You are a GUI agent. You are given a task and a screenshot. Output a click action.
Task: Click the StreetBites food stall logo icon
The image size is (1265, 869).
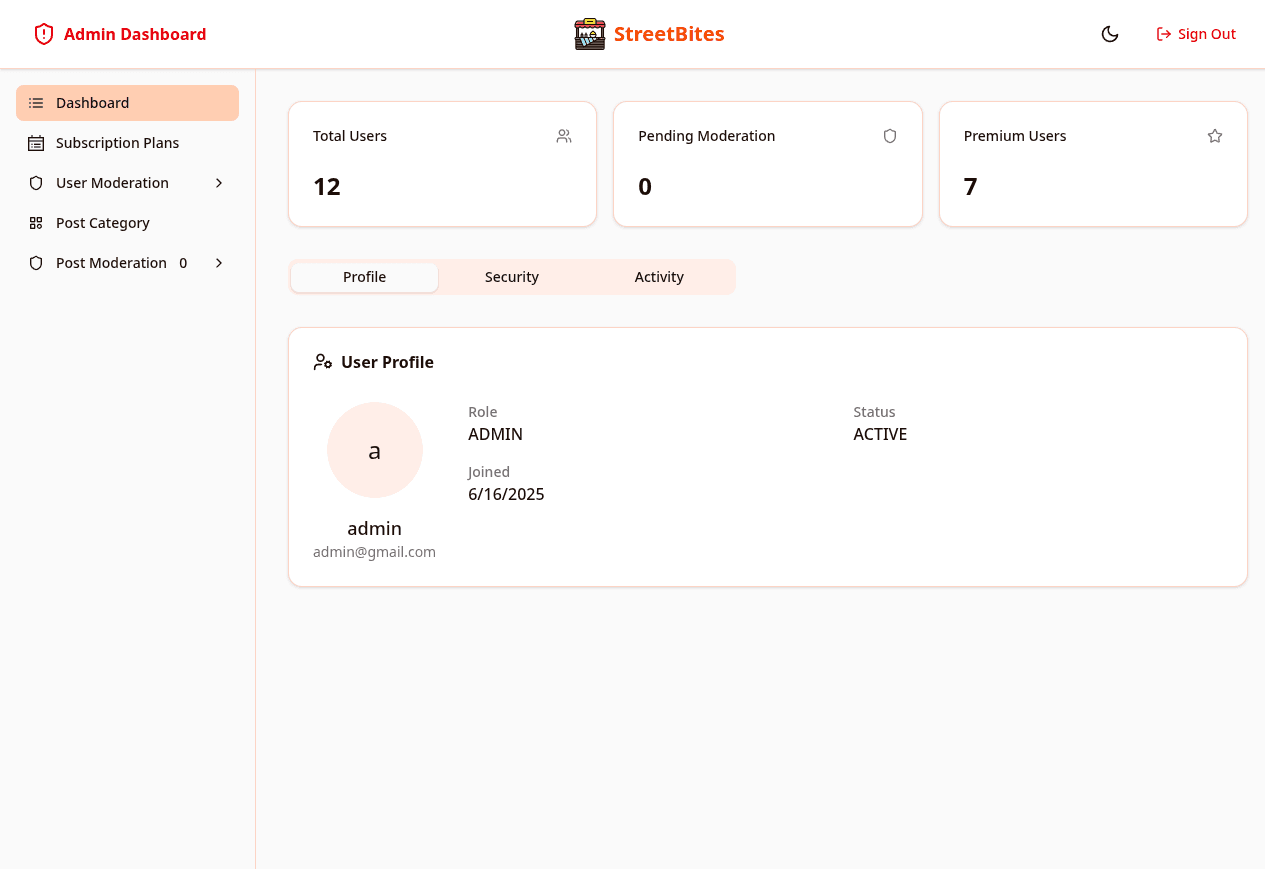(590, 34)
